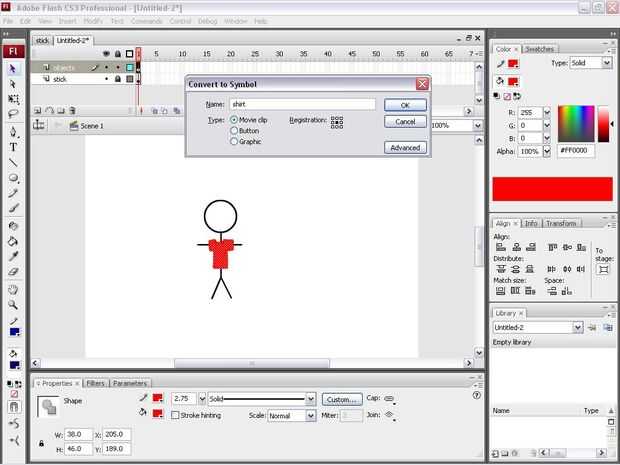Click Delete Layer trash icon in timeline

click(x=72, y=111)
